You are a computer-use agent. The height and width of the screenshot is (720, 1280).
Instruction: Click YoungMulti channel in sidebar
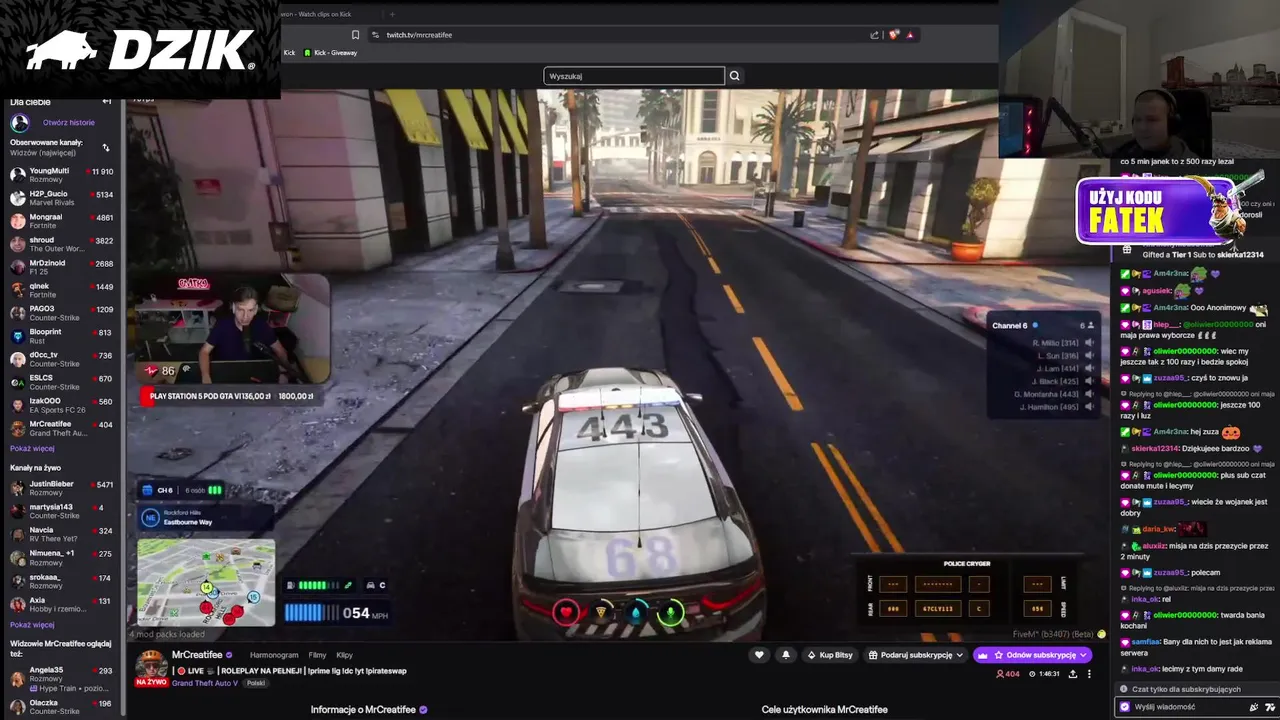[x=62, y=175]
